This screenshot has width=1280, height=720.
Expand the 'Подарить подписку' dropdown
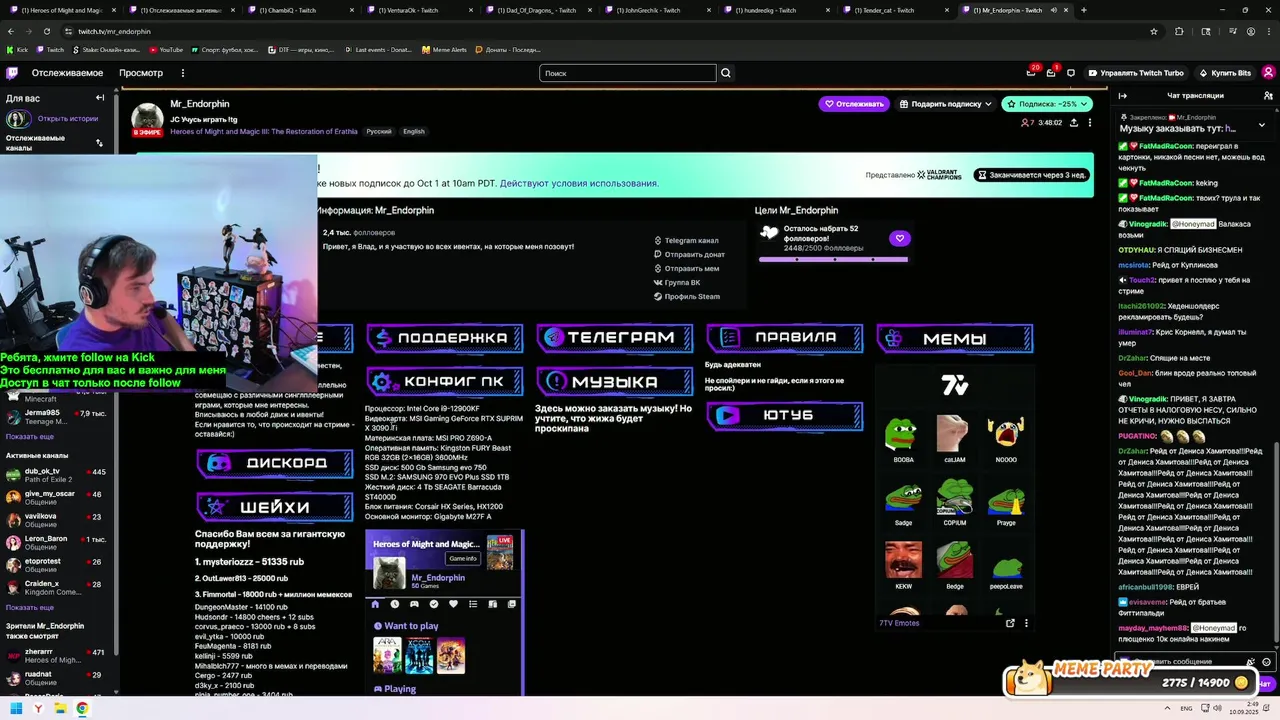(945, 104)
